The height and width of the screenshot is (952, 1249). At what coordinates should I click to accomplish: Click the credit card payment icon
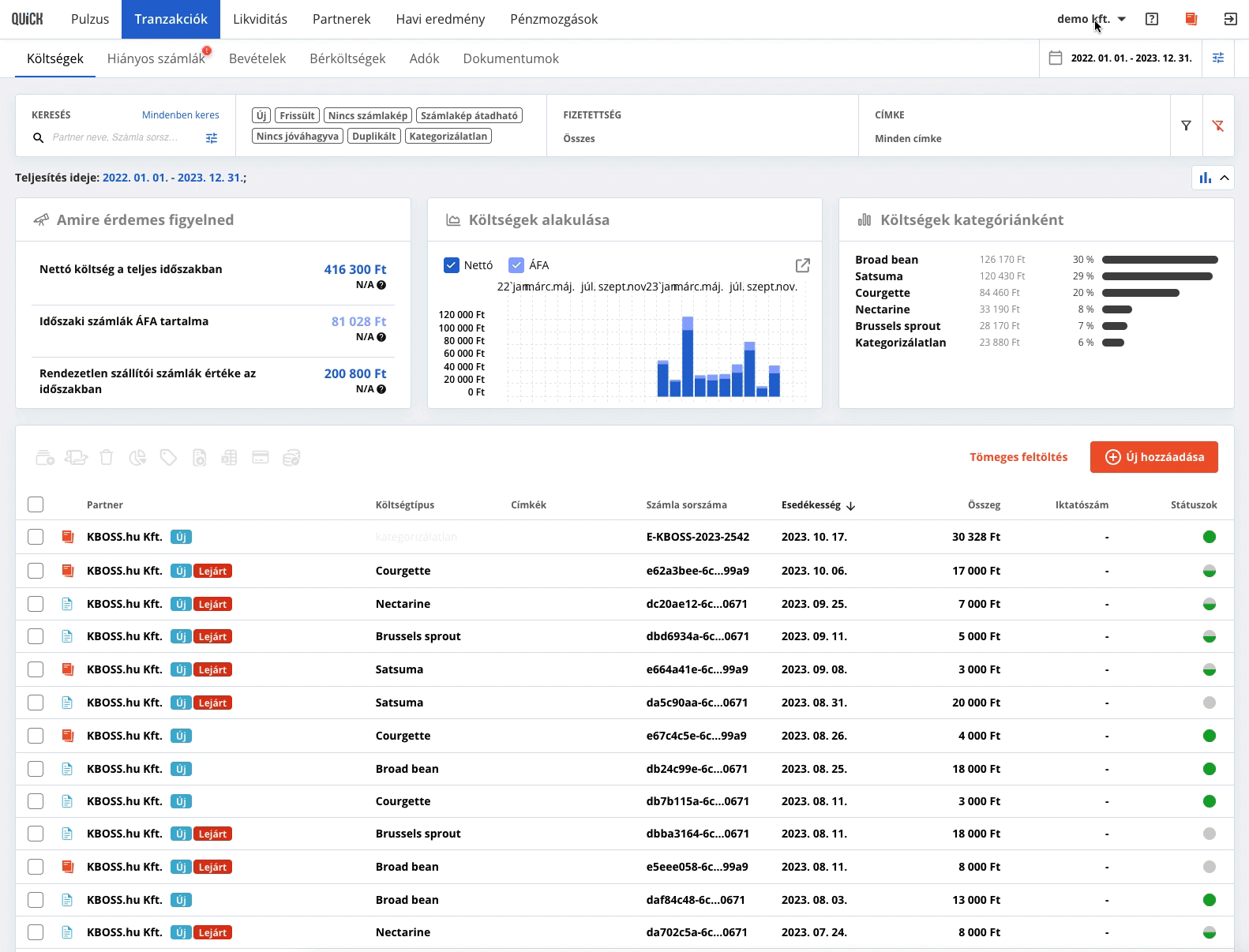[x=261, y=457]
